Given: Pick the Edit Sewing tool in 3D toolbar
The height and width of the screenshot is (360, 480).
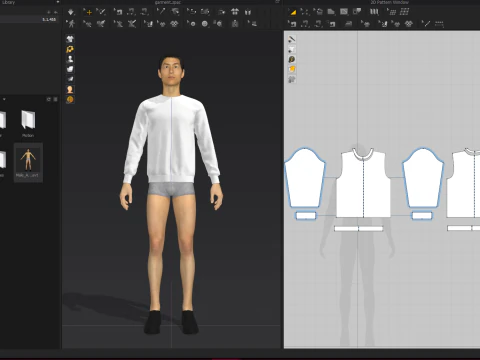Looking at the screenshot, I should tap(118, 12).
